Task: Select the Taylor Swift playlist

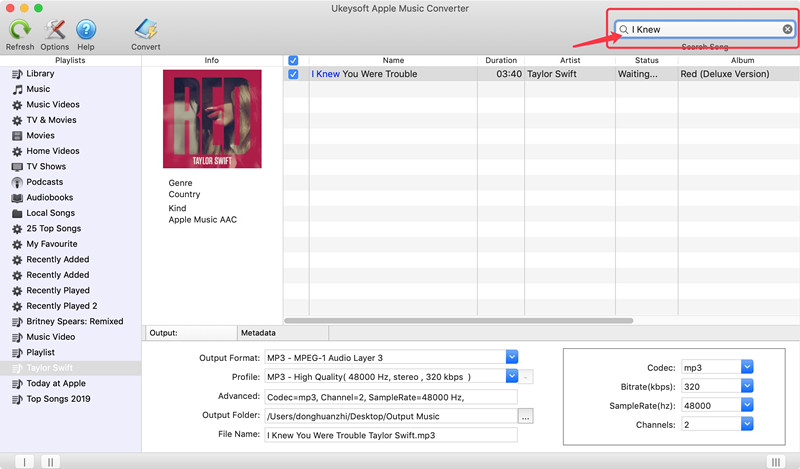Action: pos(49,368)
